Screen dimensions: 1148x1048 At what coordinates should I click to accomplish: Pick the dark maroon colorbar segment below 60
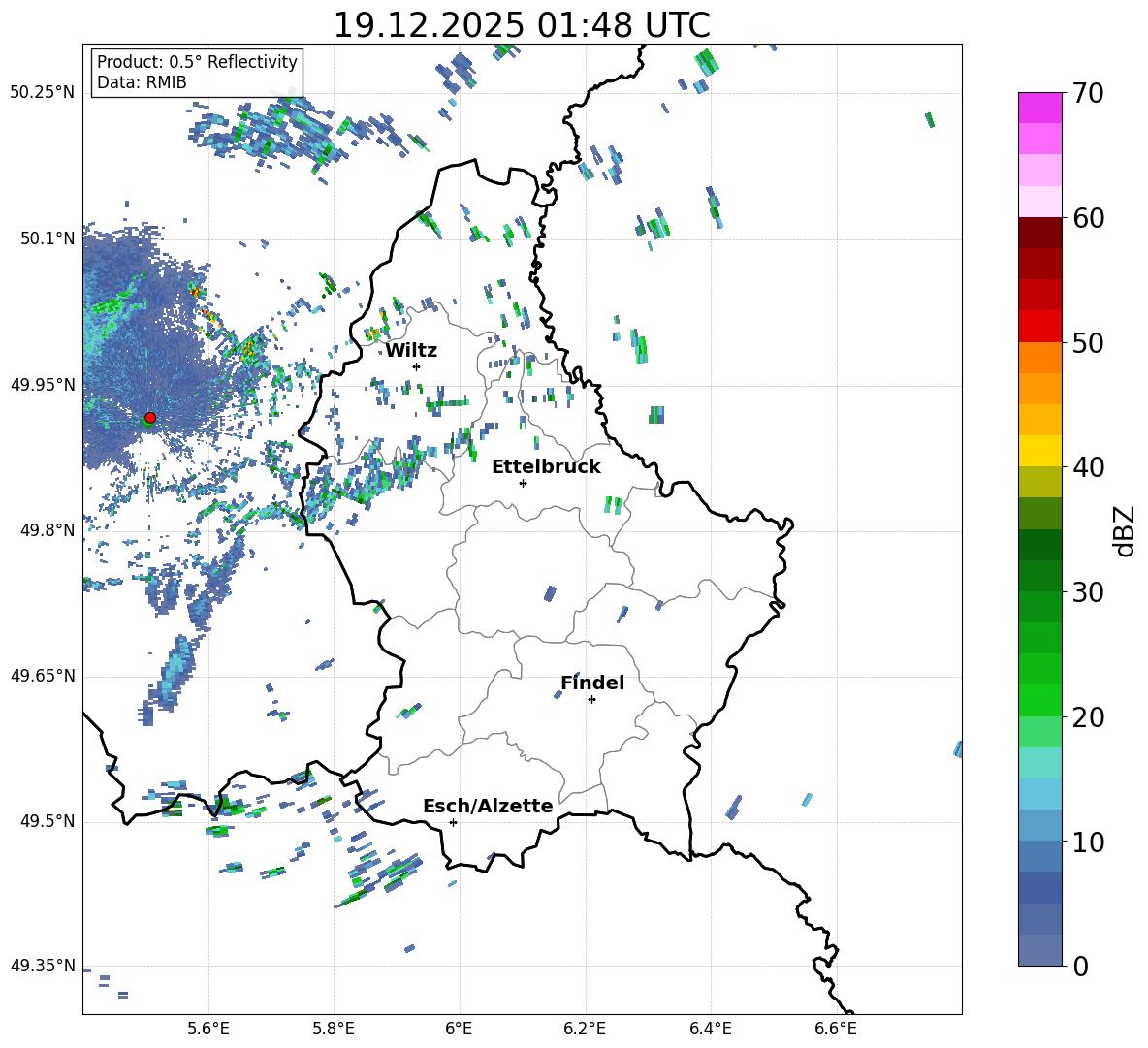(x=1040, y=233)
